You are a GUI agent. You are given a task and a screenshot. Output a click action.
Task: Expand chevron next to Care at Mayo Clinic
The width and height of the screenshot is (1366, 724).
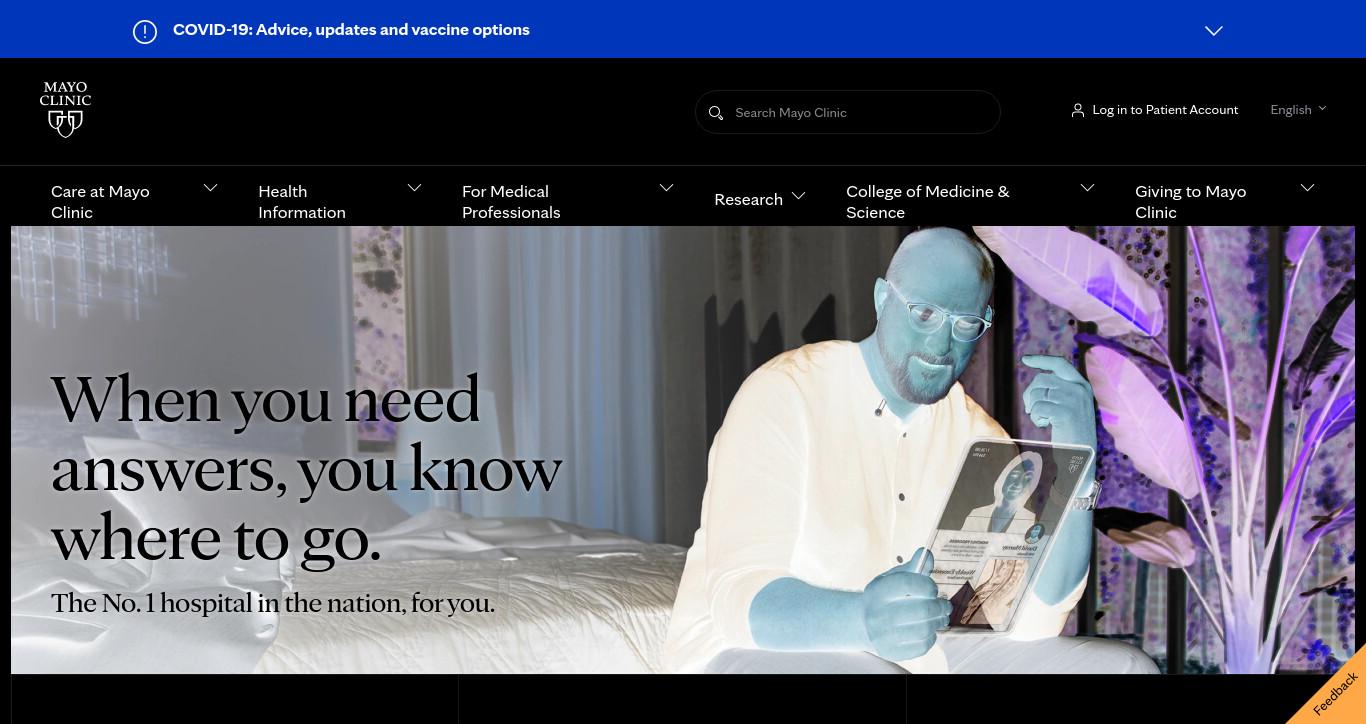[x=210, y=188]
